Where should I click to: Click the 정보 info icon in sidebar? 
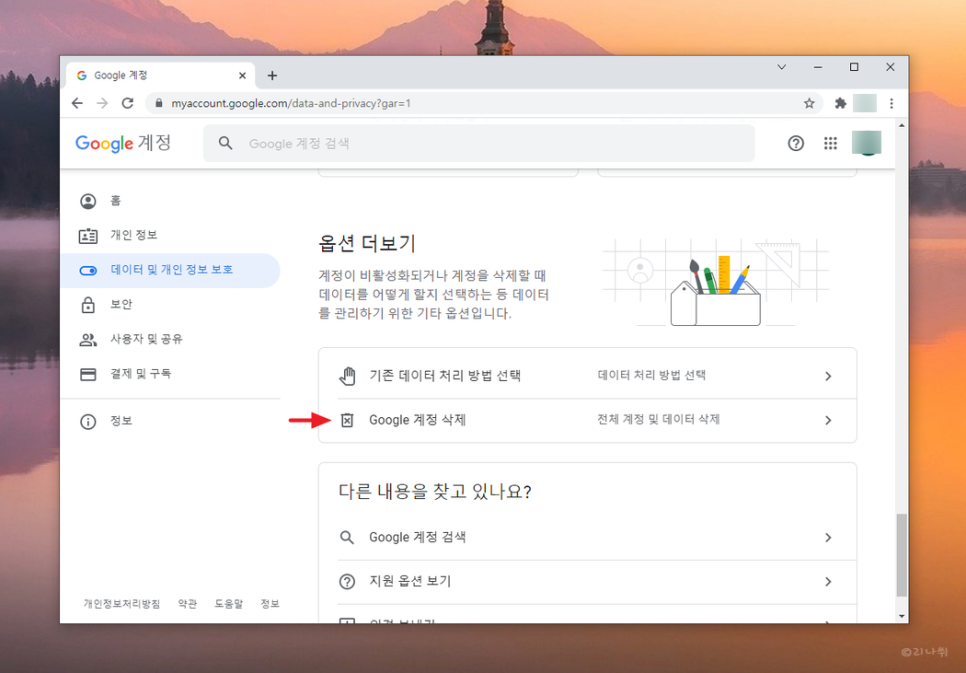coord(89,420)
